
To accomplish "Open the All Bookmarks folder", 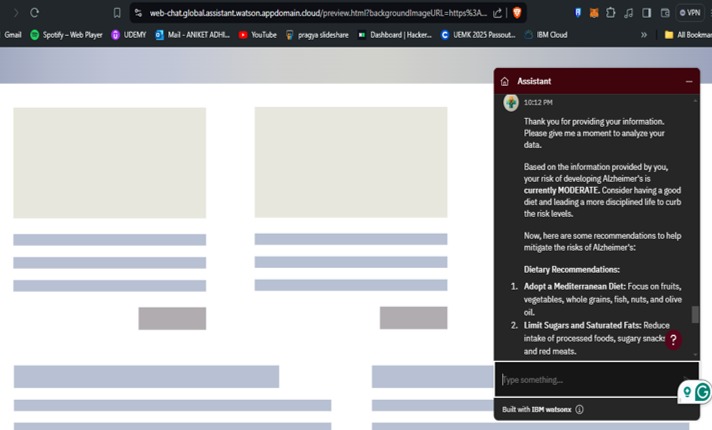I will pyautogui.click(x=687, y=35).
